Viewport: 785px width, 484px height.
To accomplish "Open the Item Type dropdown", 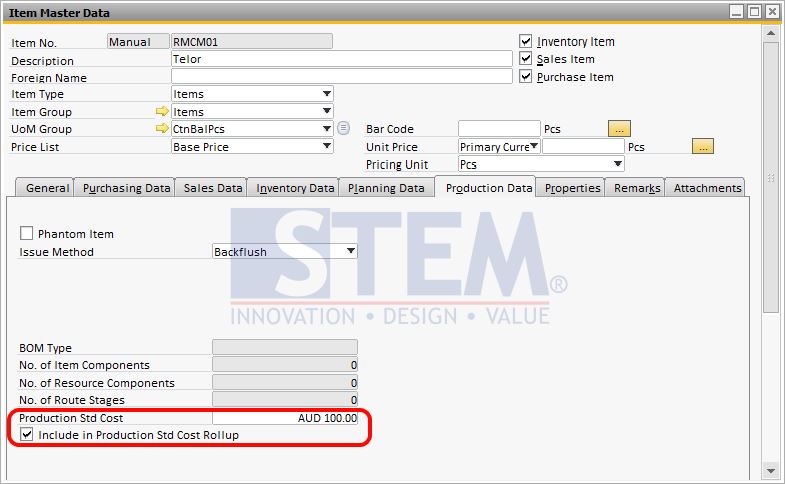I will coord(327,94).
